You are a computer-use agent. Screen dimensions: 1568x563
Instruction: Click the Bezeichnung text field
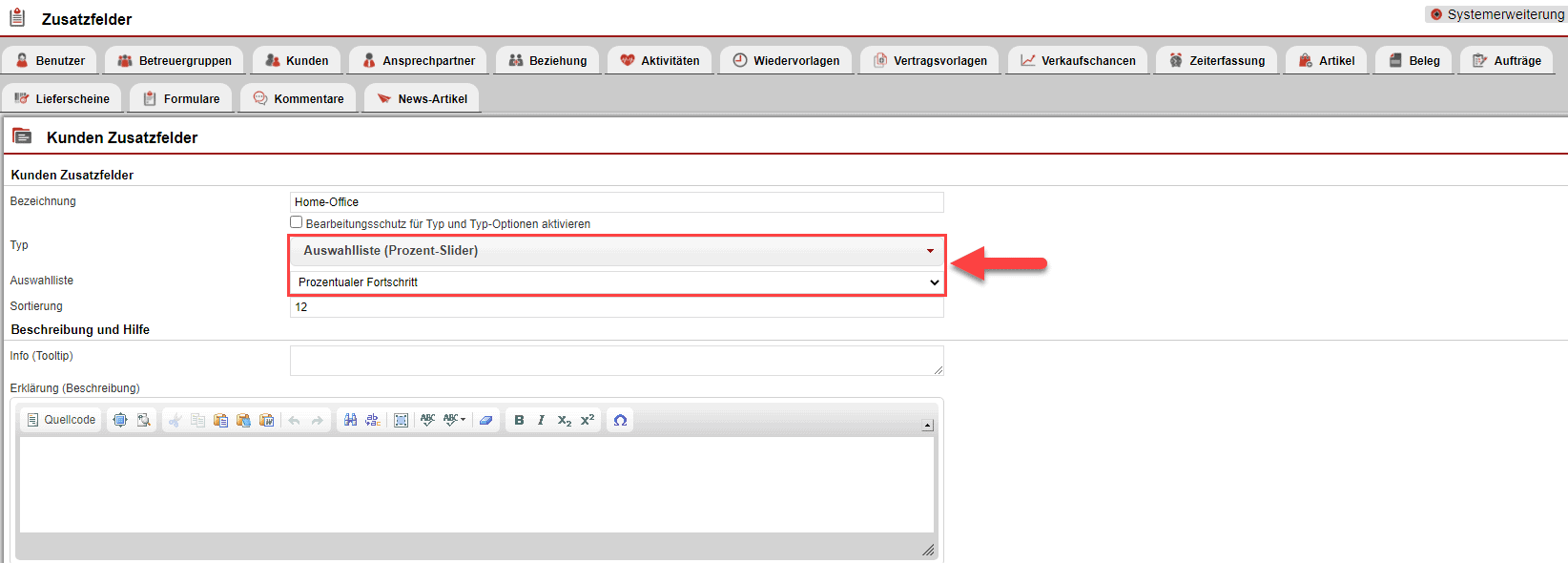(x=616, y=202)
